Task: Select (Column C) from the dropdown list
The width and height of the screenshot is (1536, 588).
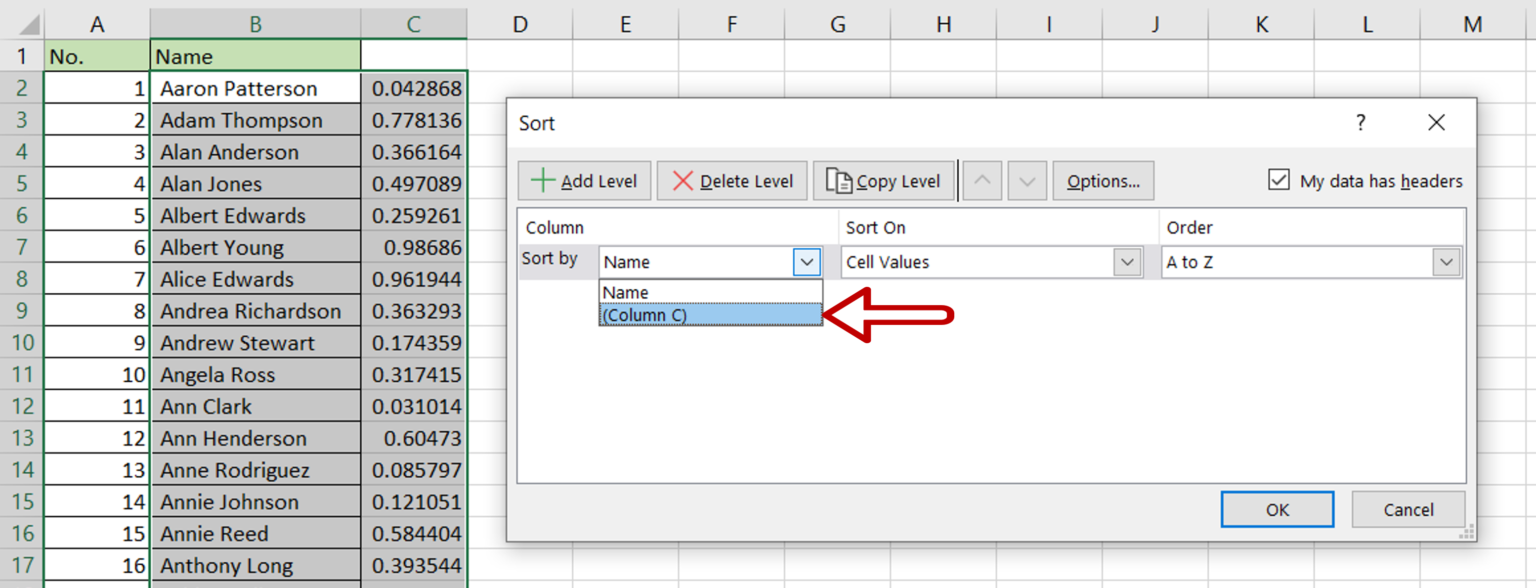Action: [x=710, y=315]
